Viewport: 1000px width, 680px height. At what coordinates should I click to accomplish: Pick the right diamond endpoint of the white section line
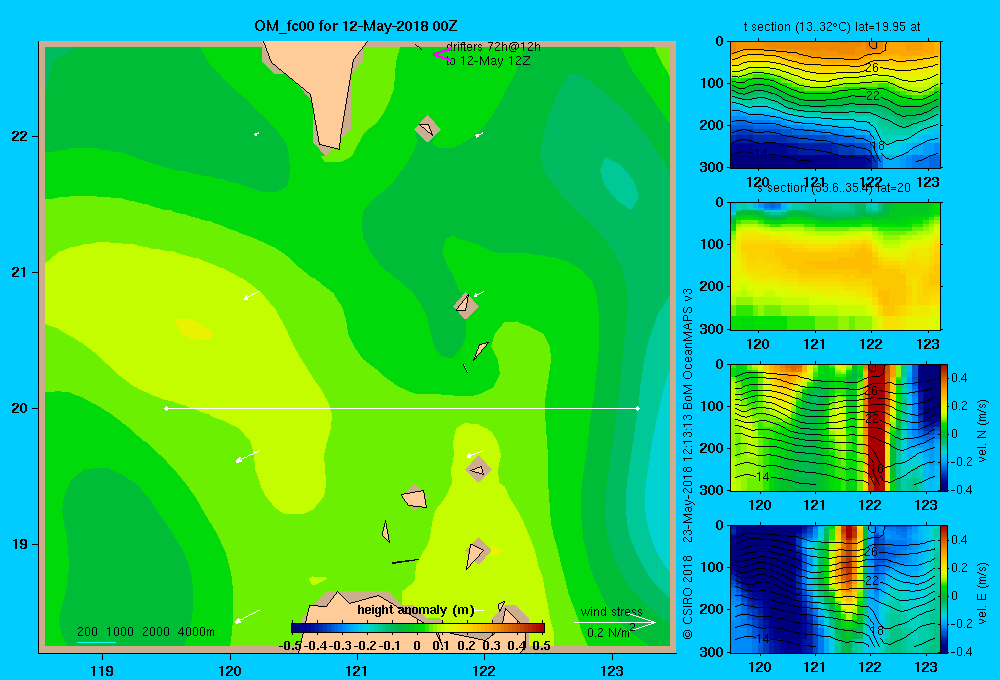(638, 408)
